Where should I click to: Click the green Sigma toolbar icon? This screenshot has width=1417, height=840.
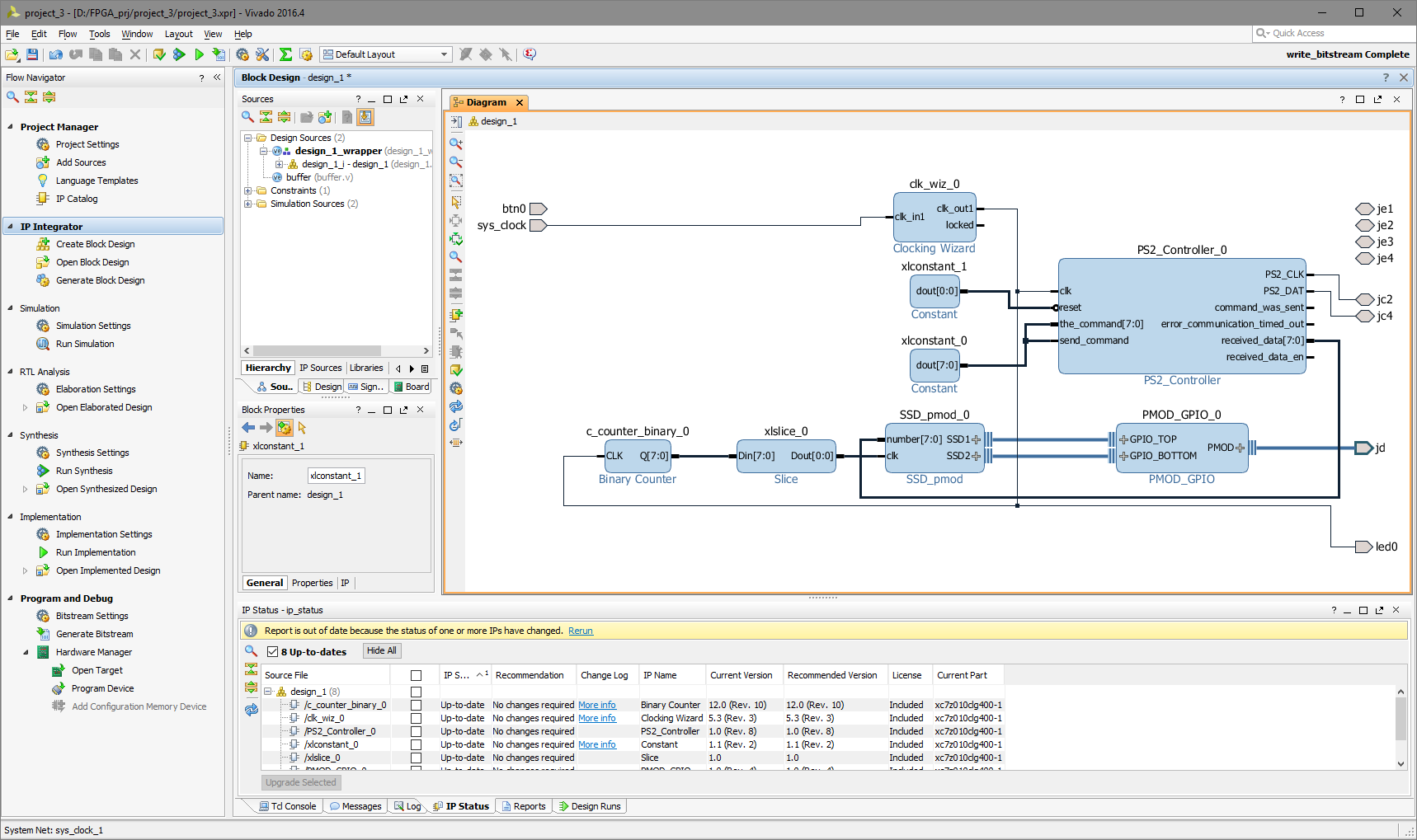point(285,54)
